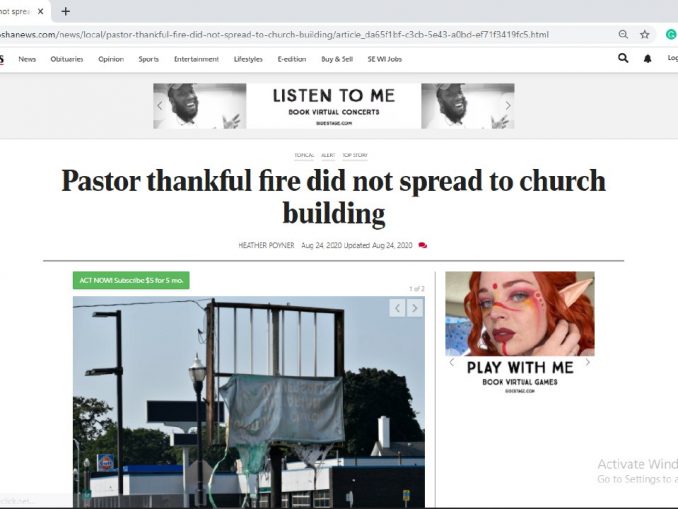Open the burned sign article photo
678x509 pixels.
[x=249, y=402]
